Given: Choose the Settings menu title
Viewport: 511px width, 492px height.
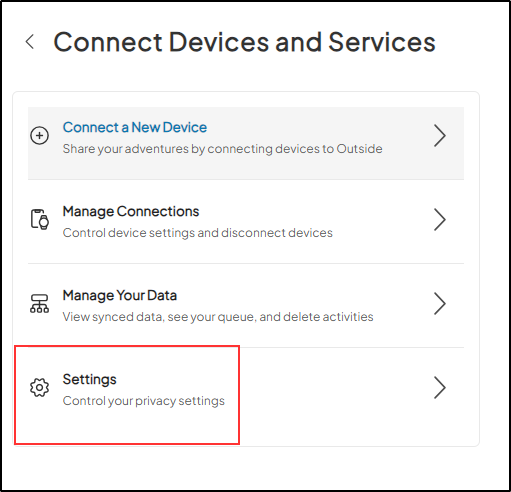Looking at the screenshot, I should click(89, 380).
